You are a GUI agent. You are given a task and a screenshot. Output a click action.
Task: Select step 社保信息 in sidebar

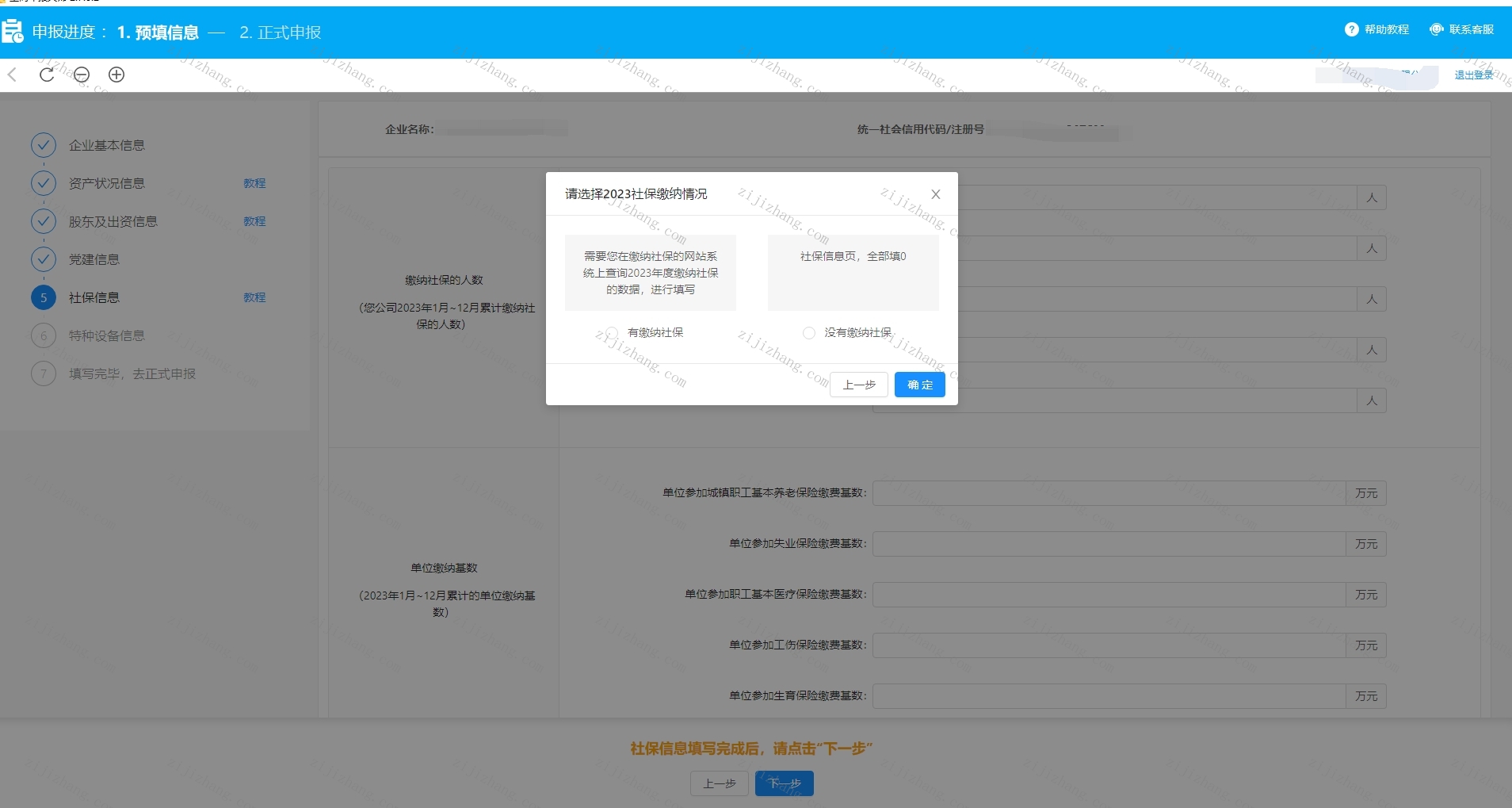[94, 297]
